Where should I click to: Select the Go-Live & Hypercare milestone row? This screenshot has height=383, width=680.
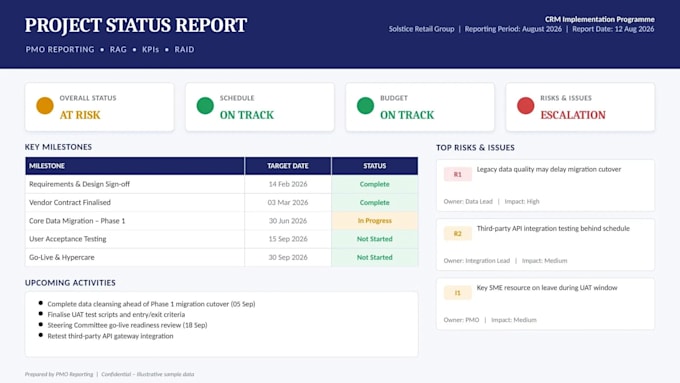point(222,257)
